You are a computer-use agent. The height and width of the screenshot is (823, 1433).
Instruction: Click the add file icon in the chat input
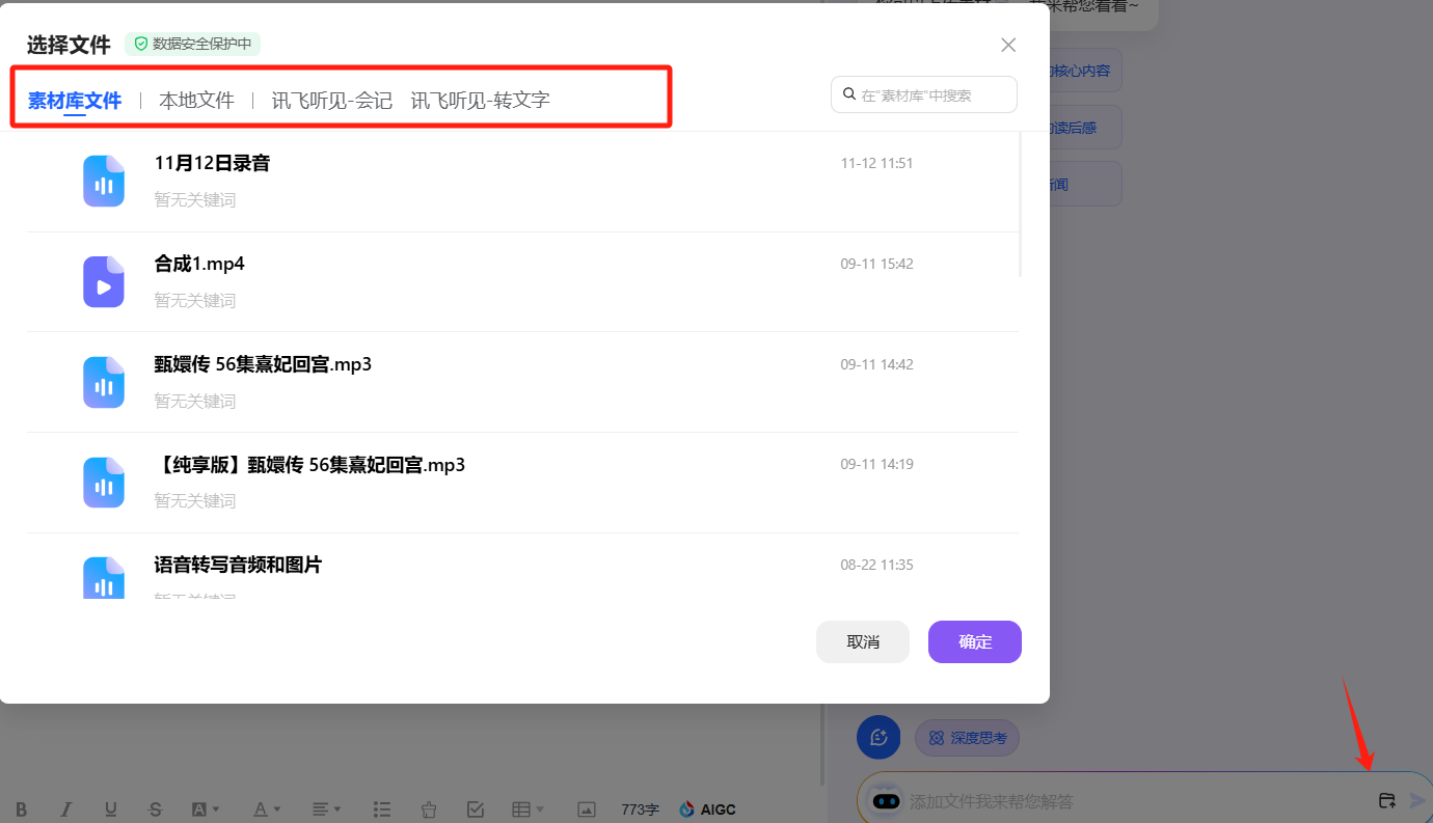pyautogui.click(x=1387, y=800)
